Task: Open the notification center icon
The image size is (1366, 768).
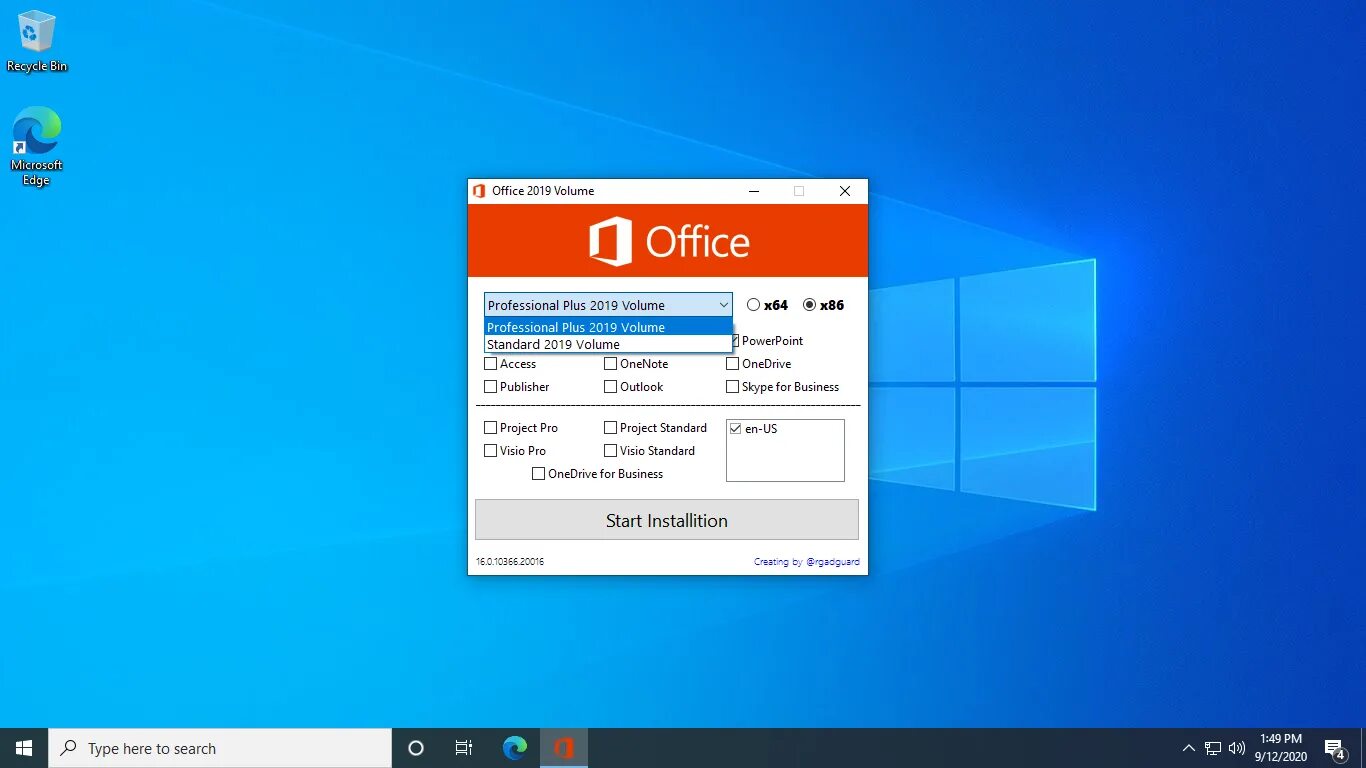Action: [x=1335, y=748]
